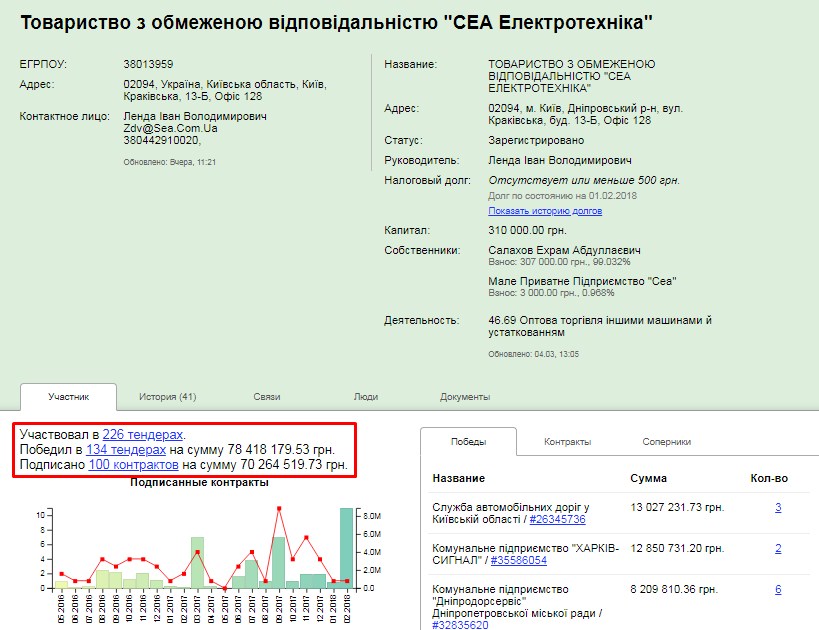819x630 pixels.
Task: Open the 134 тендерах link
Action: tap(126, 450)
